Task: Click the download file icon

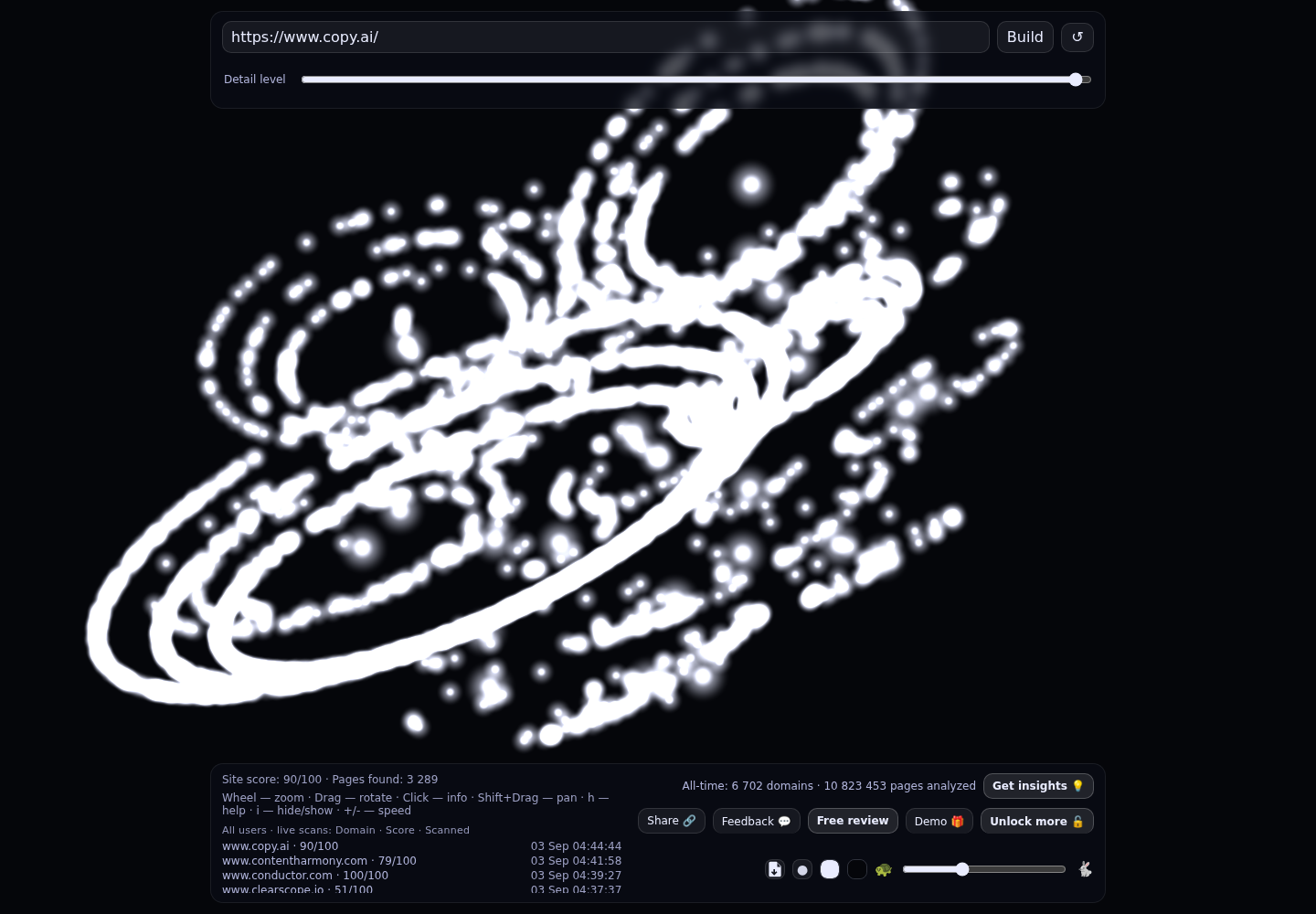Action: click(x=775, y=869)
